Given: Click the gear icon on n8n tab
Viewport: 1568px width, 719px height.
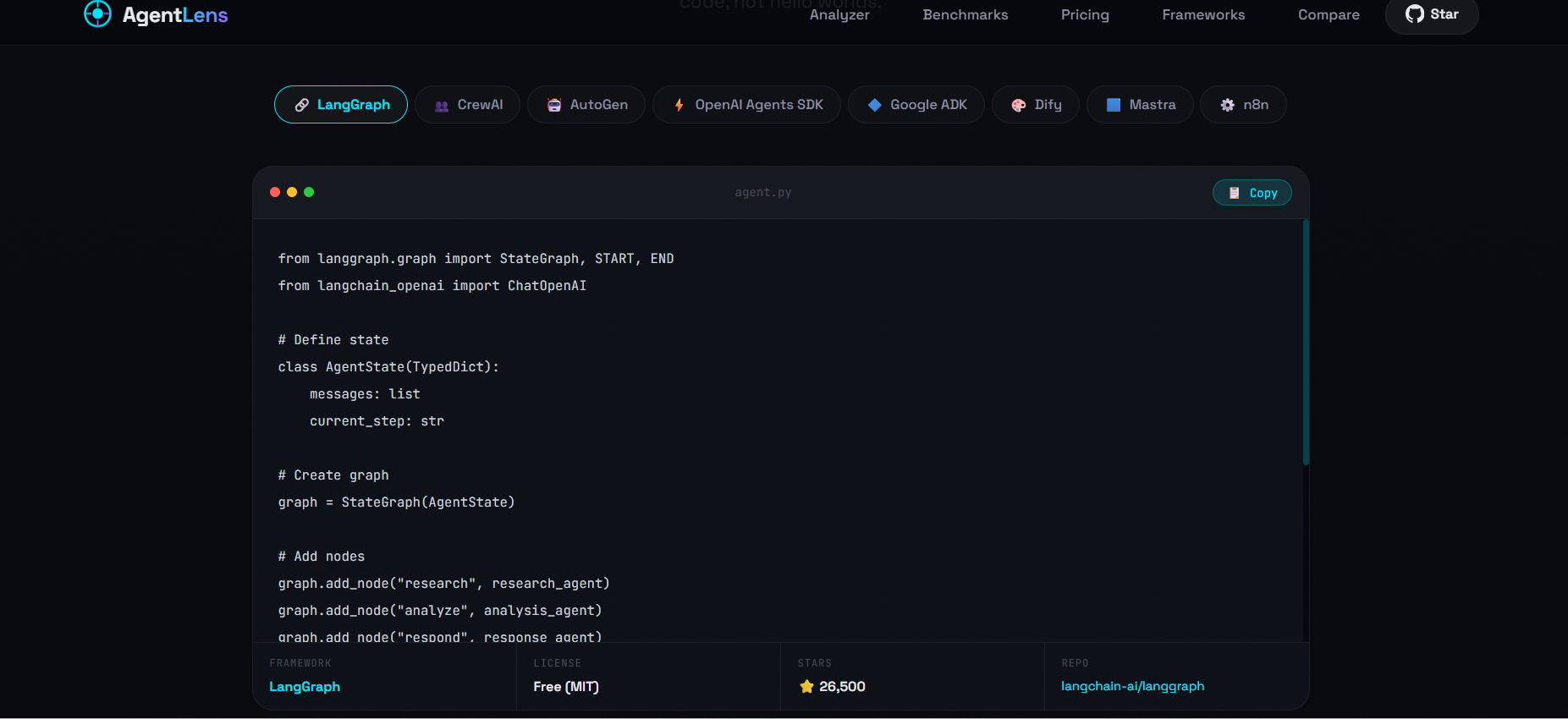Looking at the screenshot, I should coord(1228,105).
